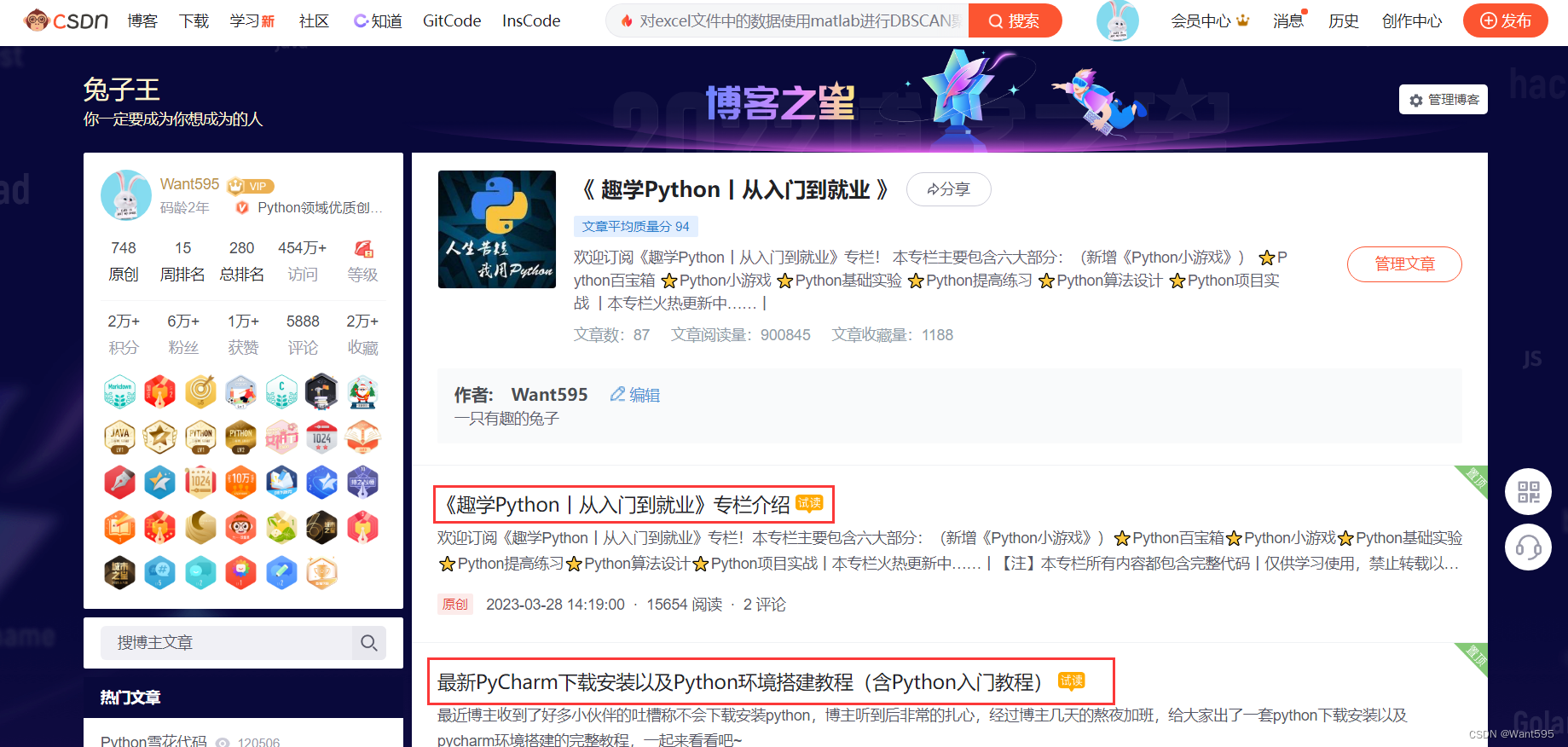The height and width of the screenshot is (747, 1568).
Task: Click the 2万+ 收藏 stat
Action: point(362,334)
